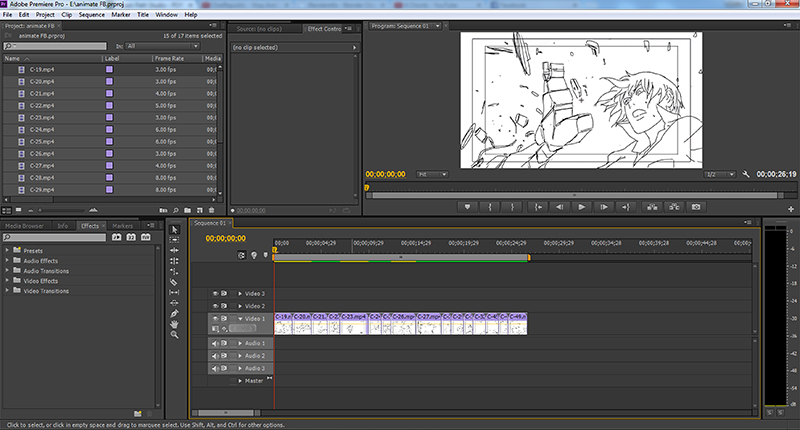
Task: Open Program monitor settings wrench
Action: 746,174
